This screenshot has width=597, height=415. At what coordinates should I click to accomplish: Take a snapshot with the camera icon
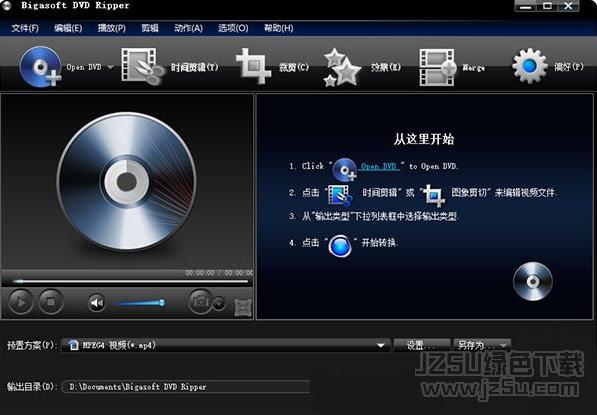coord(201,302)
